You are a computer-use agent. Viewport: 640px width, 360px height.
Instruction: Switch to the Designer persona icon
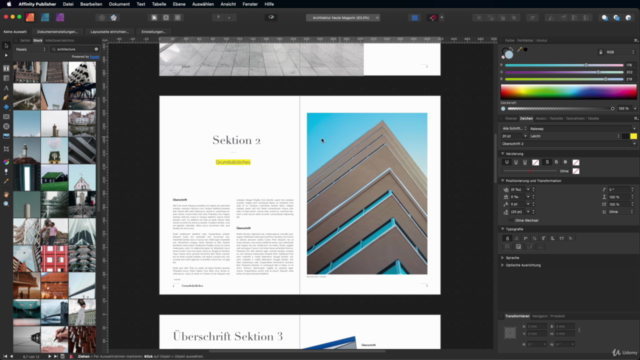[x=45, y=17]
